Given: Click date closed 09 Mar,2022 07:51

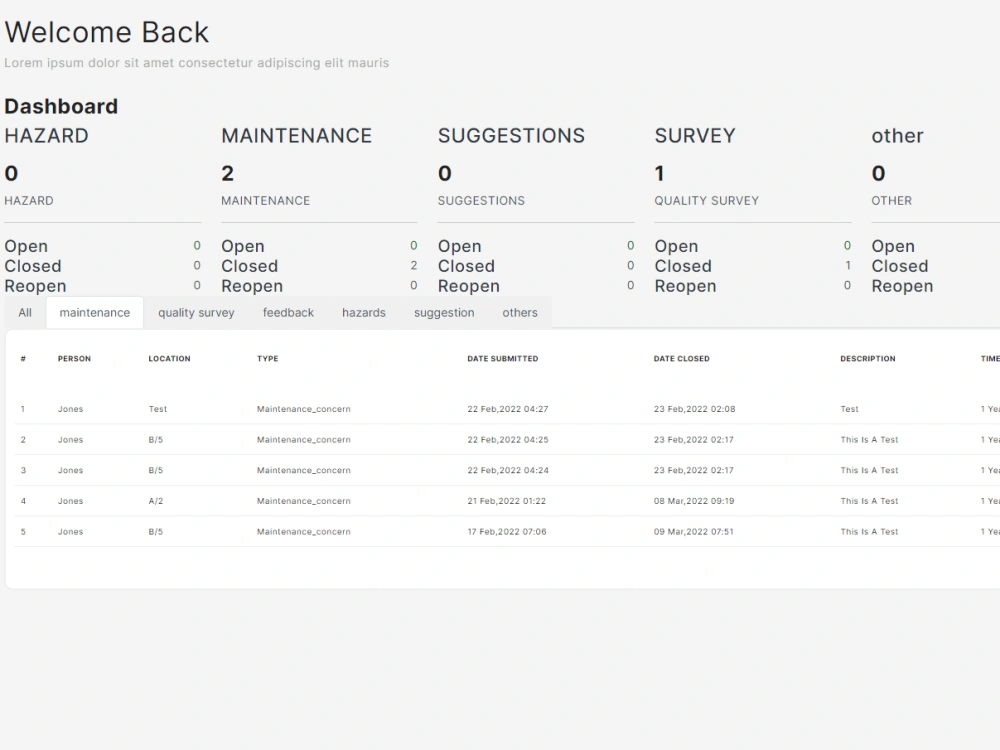Looking at the screenshot, I should click(x=693, y=531).
